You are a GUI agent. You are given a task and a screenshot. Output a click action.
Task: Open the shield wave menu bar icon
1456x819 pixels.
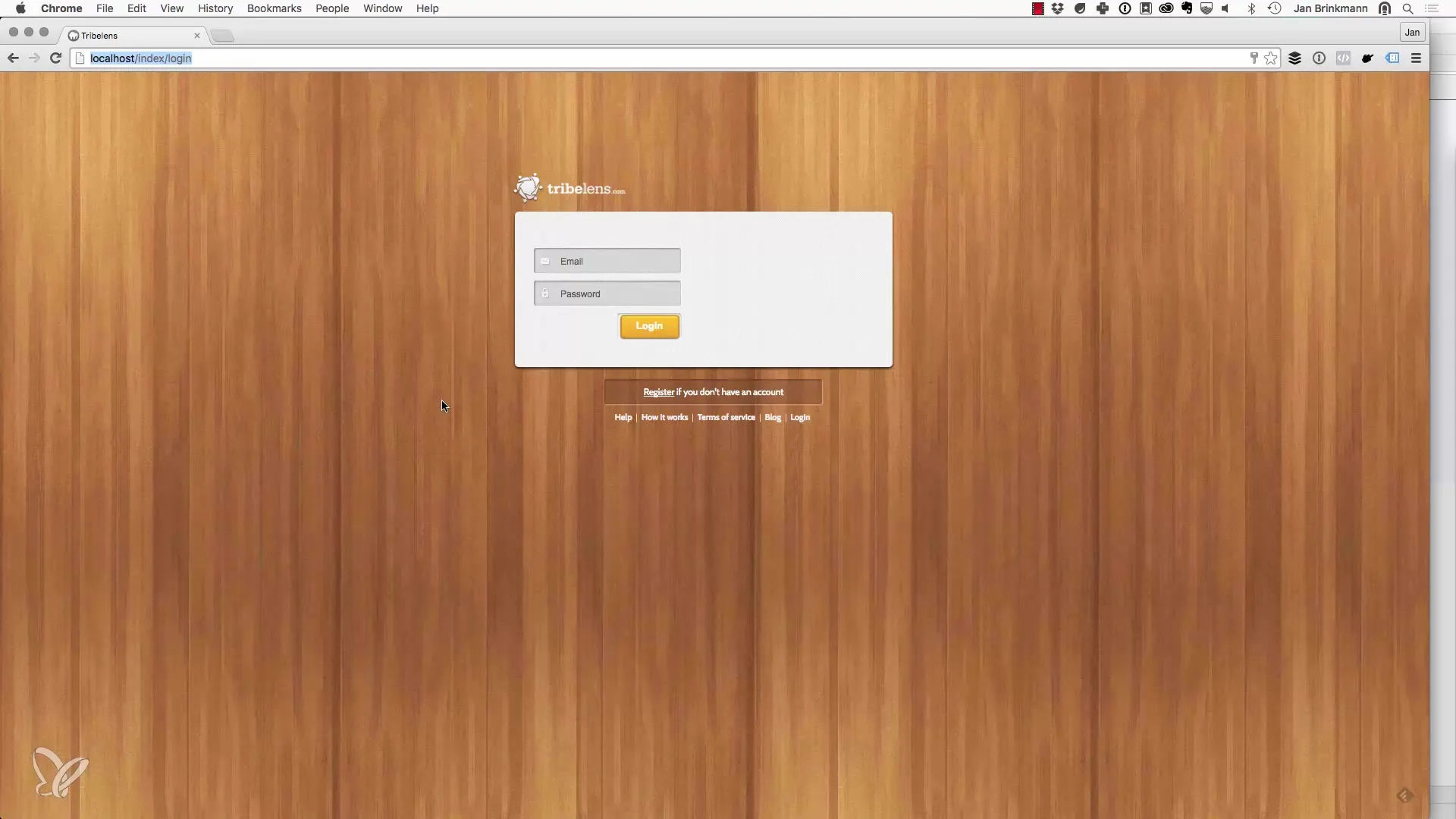(1207, 8)
